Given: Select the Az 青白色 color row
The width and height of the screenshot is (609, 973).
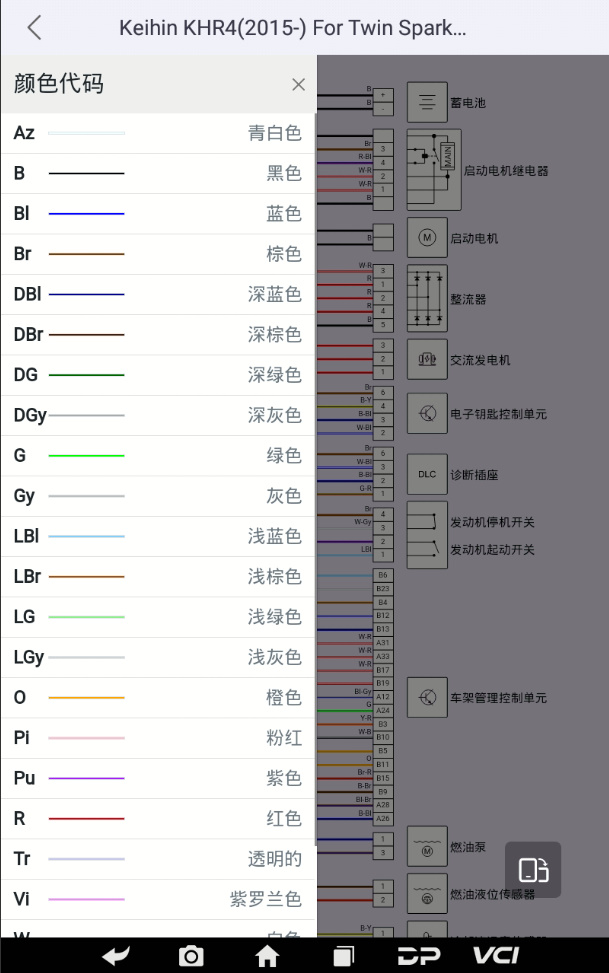Looking at the screenshot, I should coord(158,133).
